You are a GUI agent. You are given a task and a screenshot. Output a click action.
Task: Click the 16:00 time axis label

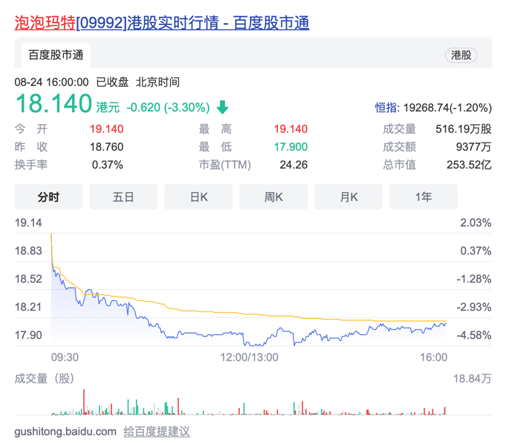click(434, 357)
